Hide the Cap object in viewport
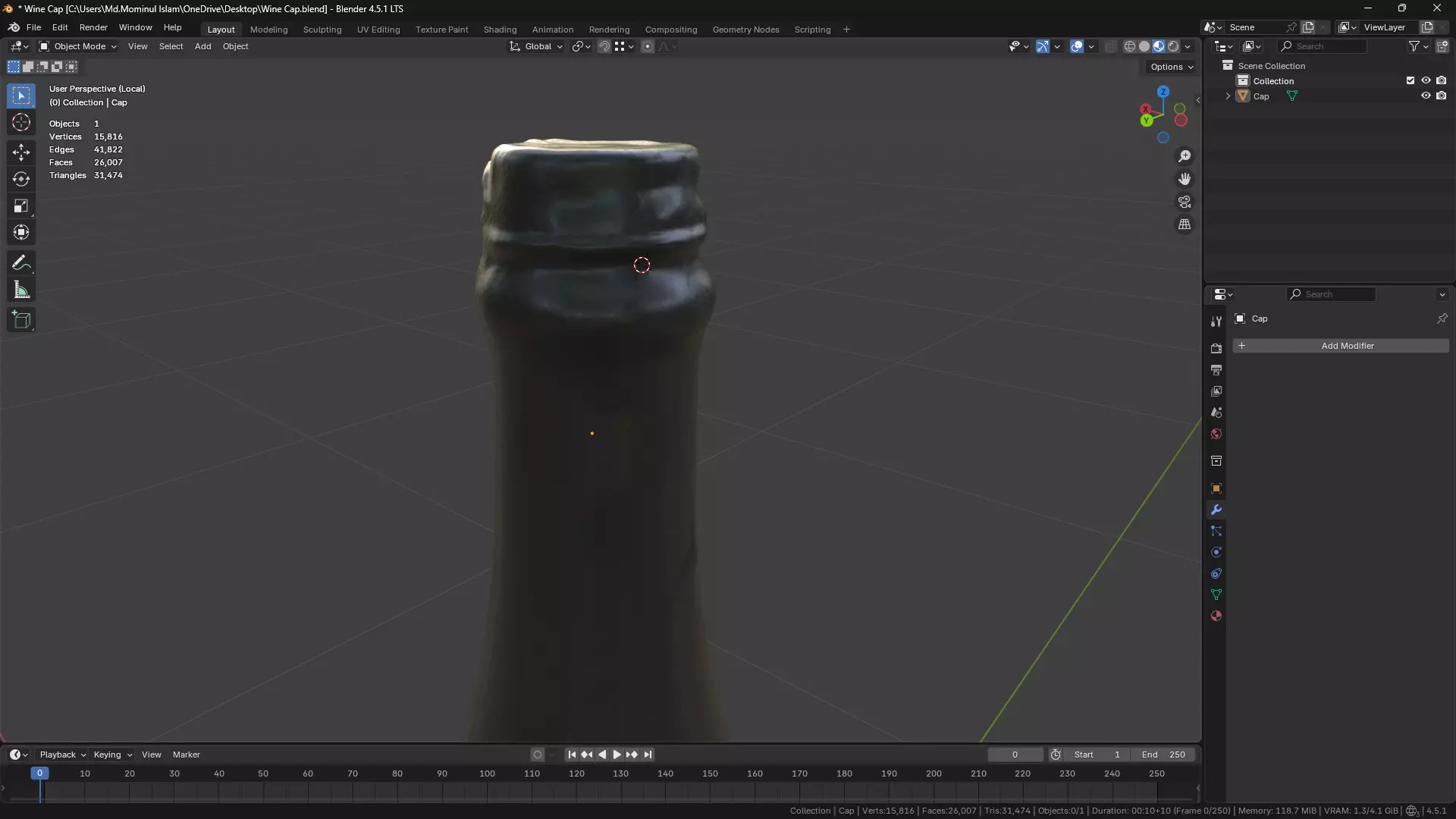Screen dimensions: 1456x819 [x=1426, y=96]
